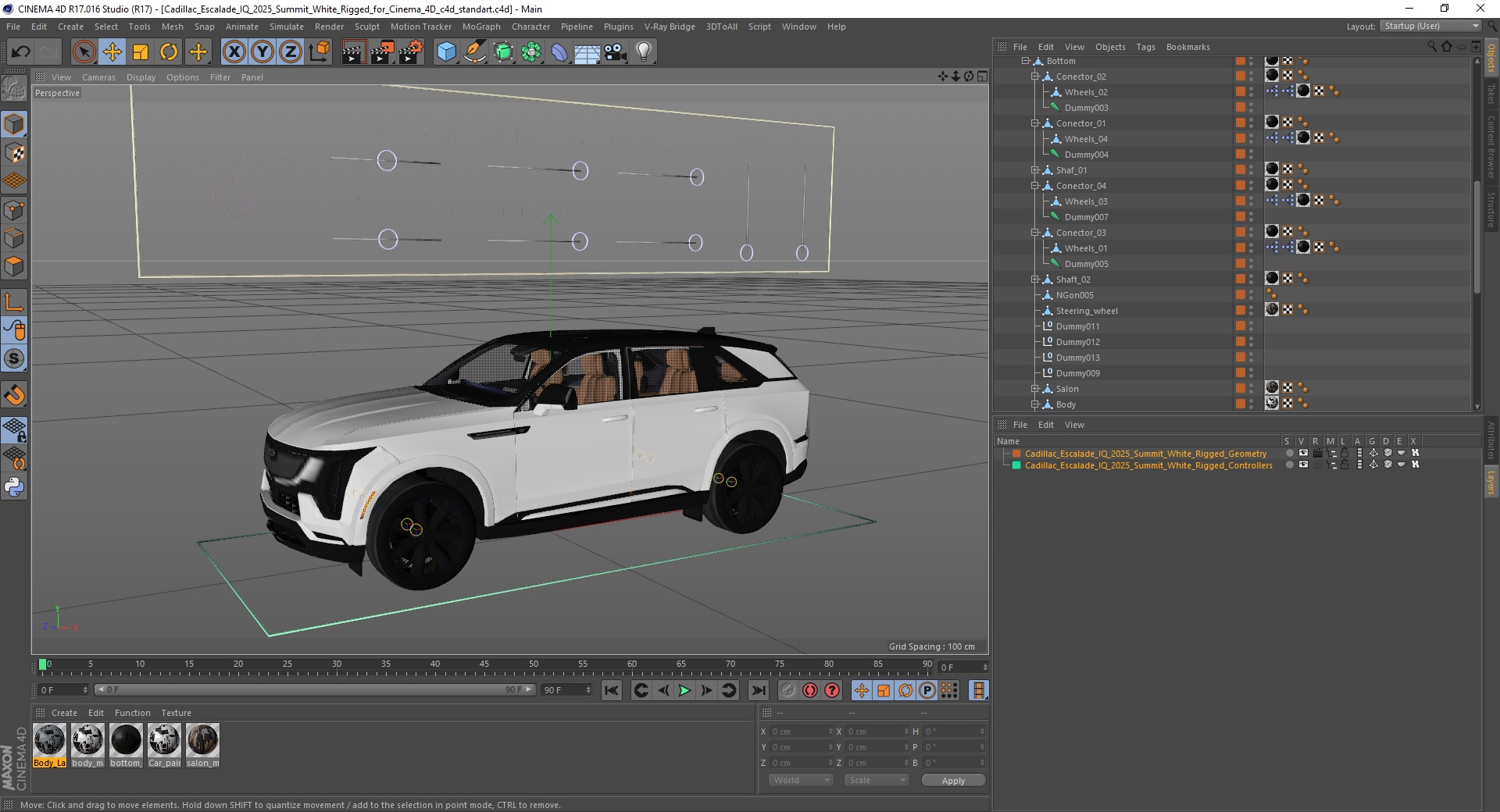Play the animation forward
The width and height of the screenshot is (1500, 812).
point(684,690)
